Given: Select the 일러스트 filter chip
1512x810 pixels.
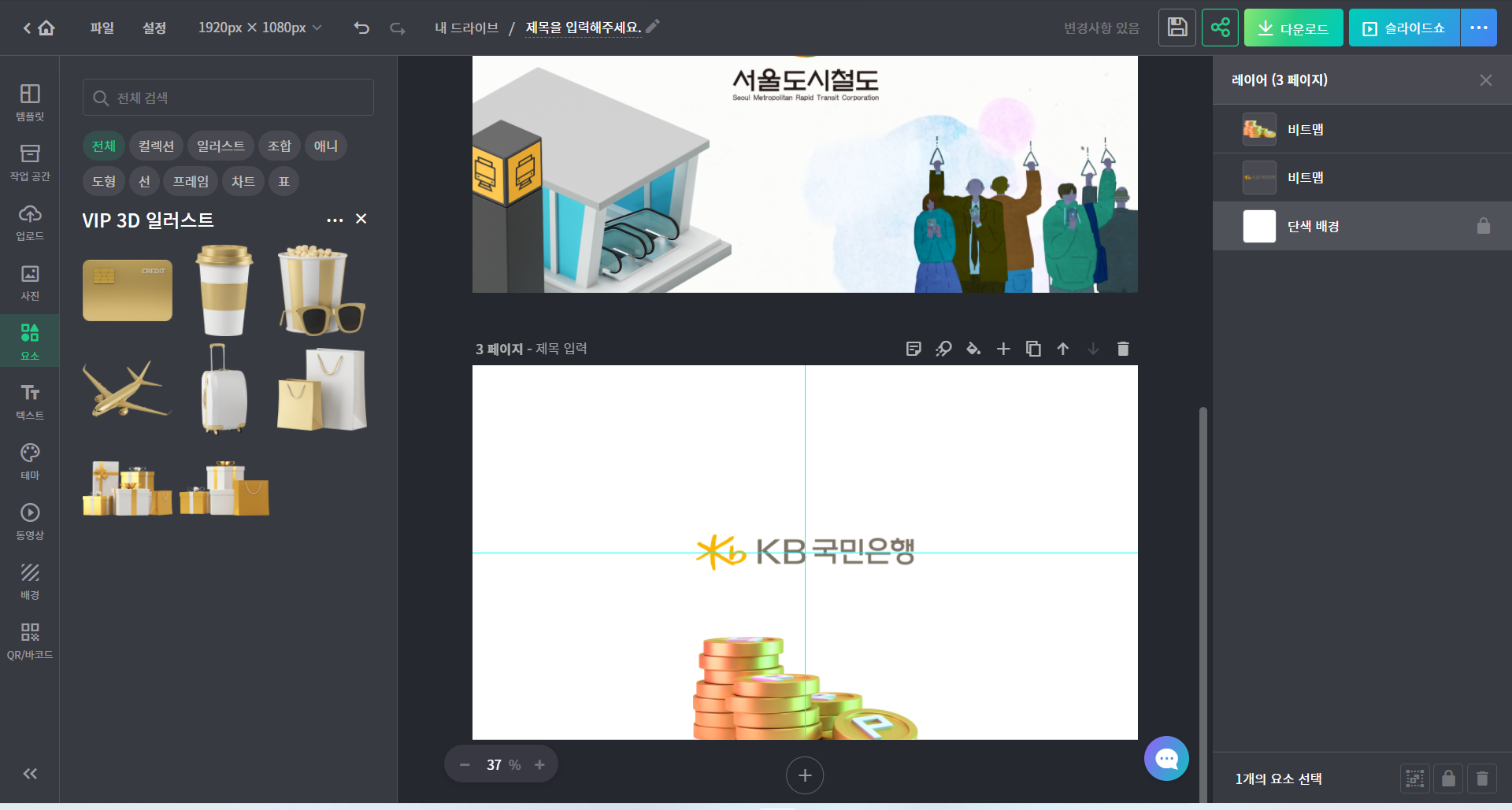Looking at the screenshot, I should [220, 146].
